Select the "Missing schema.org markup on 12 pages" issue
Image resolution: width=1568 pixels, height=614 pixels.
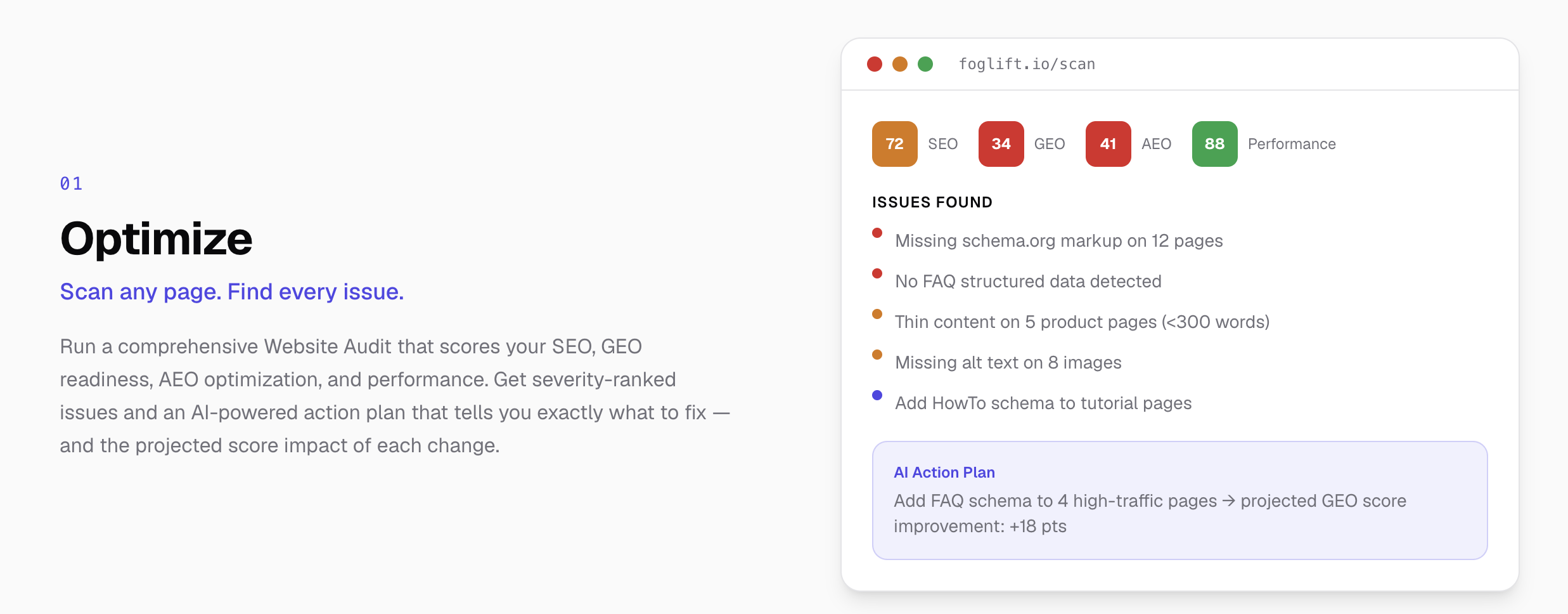[x=1058, y=241]
